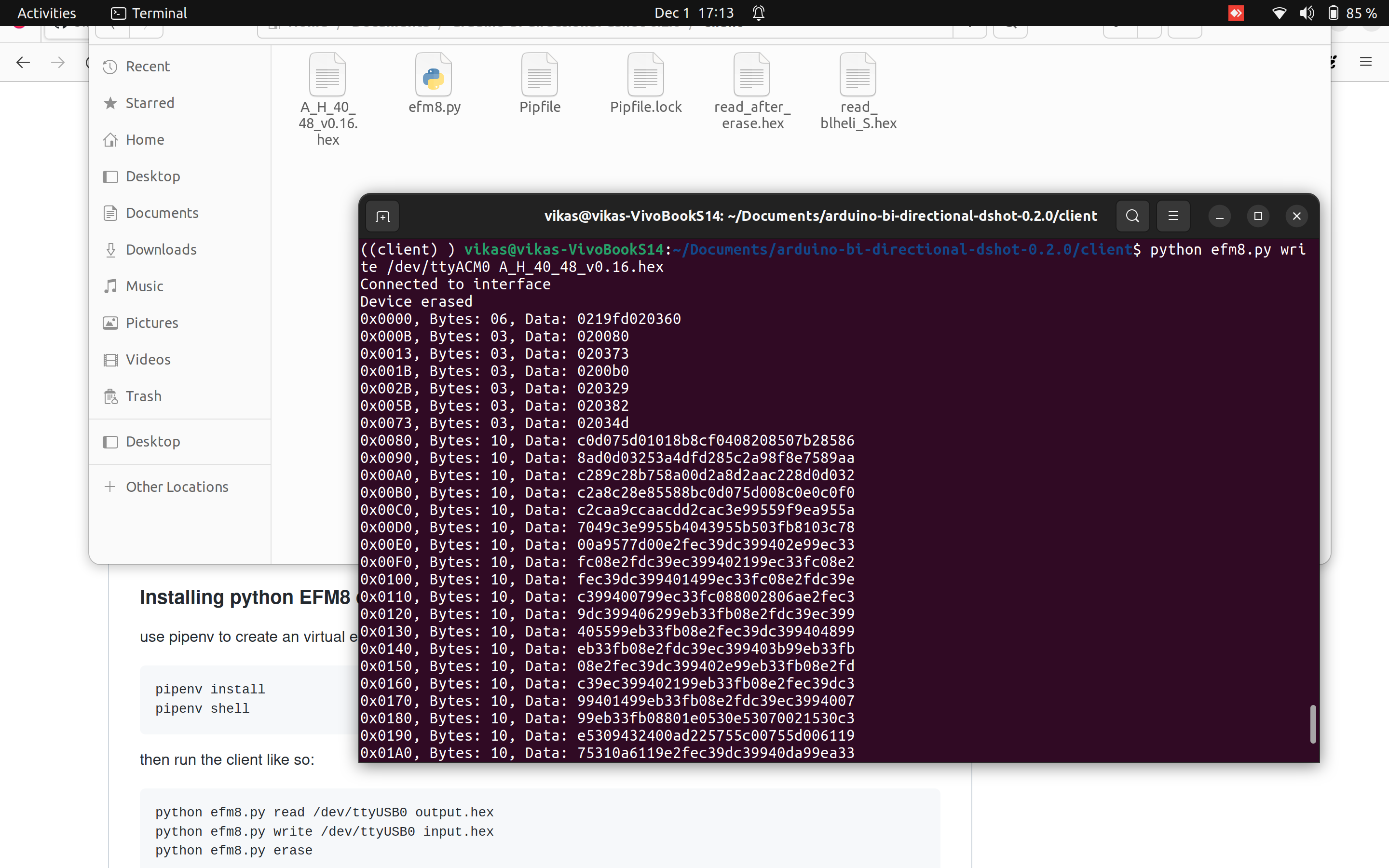Click the notification bell icon
1389x868 pixels.
[758, 12]
